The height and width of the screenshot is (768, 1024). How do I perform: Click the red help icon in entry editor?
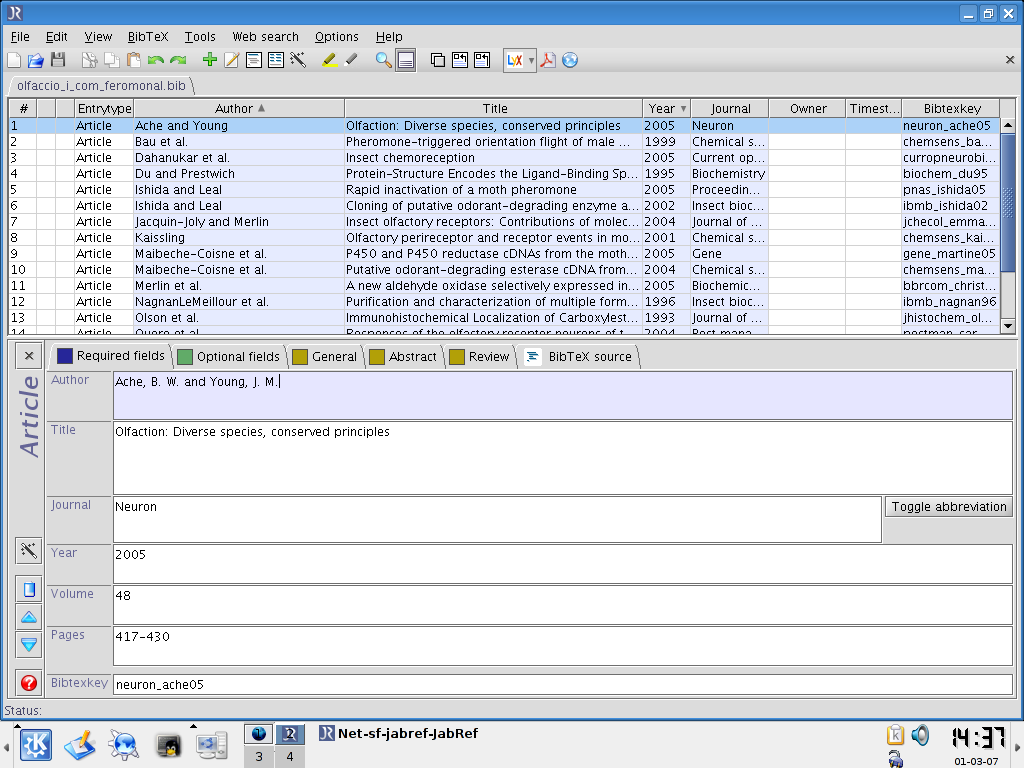point(28,683)
